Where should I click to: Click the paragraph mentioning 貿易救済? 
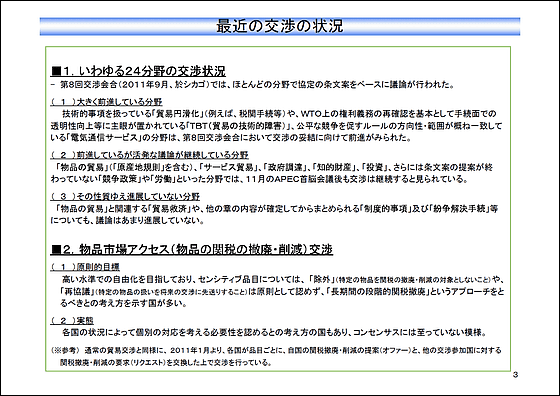click(x=274, y=214)
